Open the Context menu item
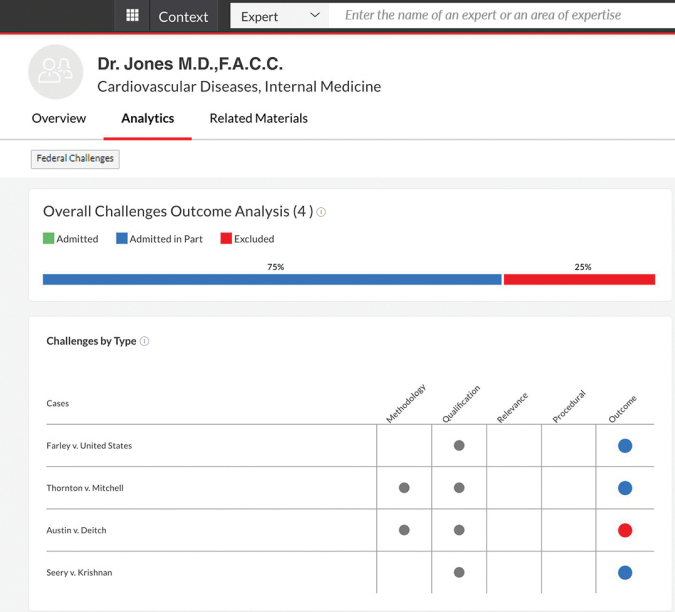This screenshot has height=612, width=675. click(x=183, y=17)
